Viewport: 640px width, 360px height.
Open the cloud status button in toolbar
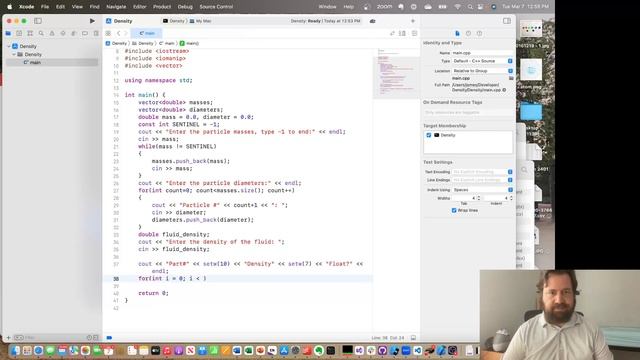pos(372,21)
